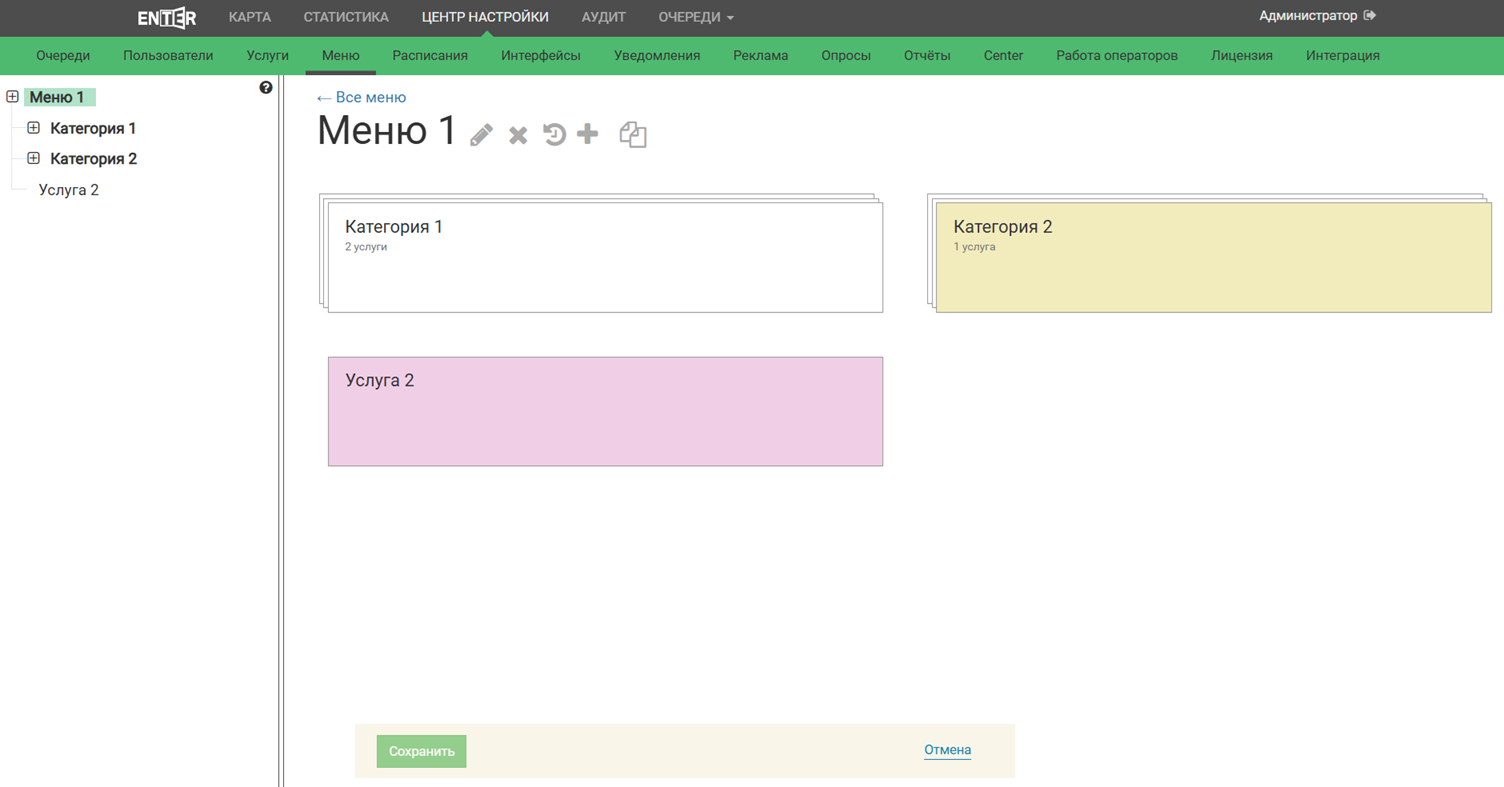Select the pink Услуга 2 card
Screen dimensions: 1504x787
click(605, 411)
